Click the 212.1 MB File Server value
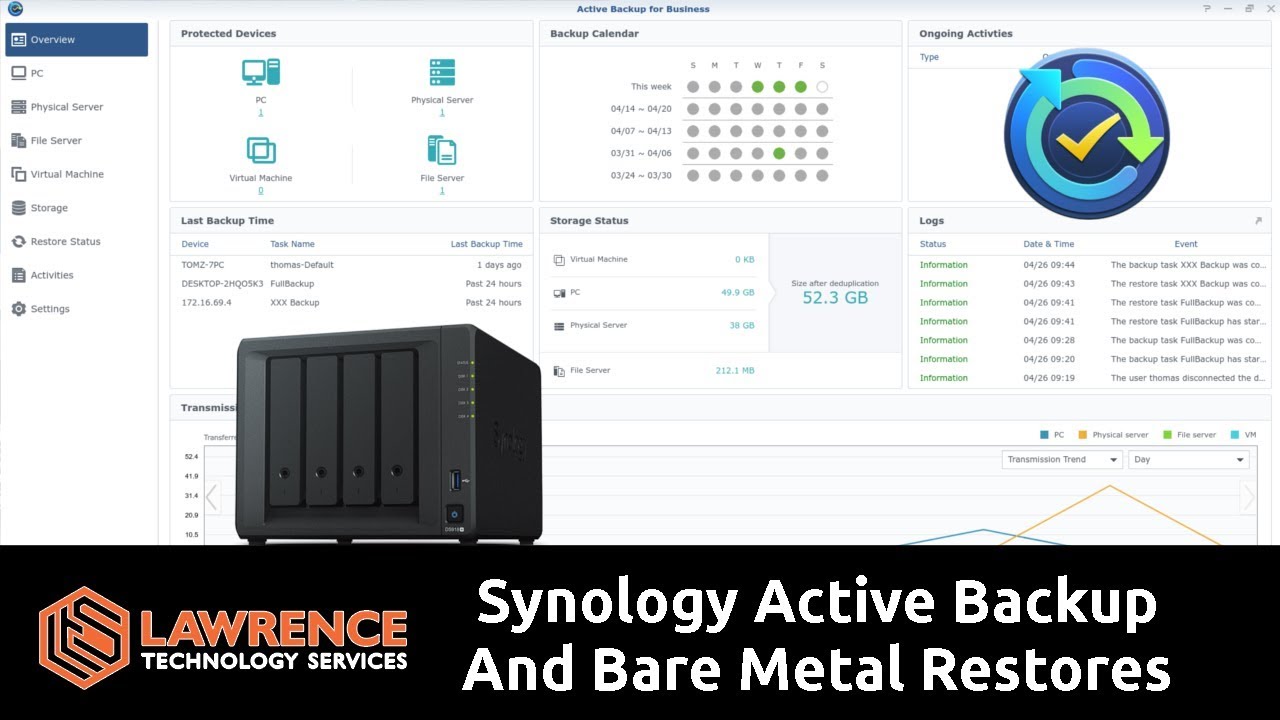This screenshot has width=1280, height=720. click(x=735, y=371)
